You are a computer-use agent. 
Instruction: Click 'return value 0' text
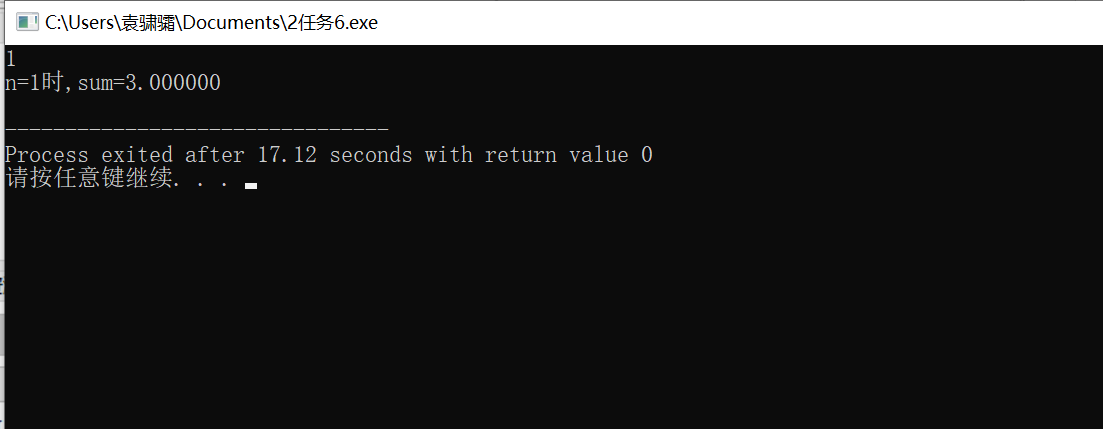pos(569,155)
